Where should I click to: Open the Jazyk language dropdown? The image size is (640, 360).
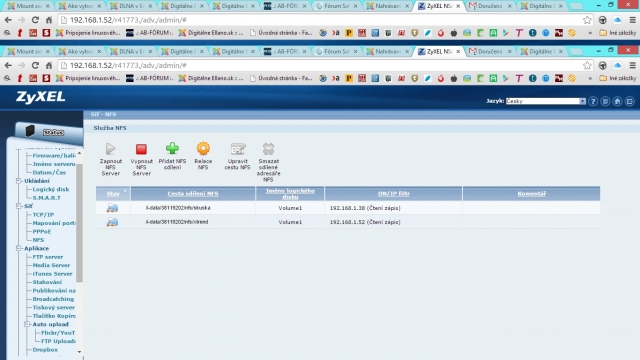tap(546, 101)
